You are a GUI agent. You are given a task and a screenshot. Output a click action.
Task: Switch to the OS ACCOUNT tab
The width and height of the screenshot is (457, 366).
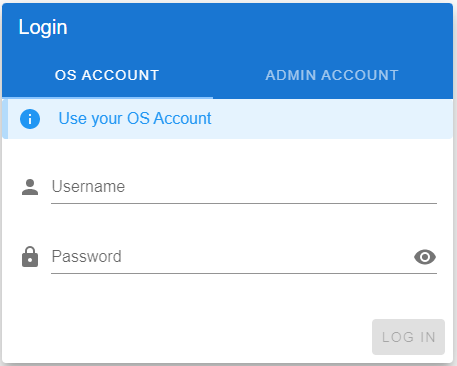click(107, 75)
